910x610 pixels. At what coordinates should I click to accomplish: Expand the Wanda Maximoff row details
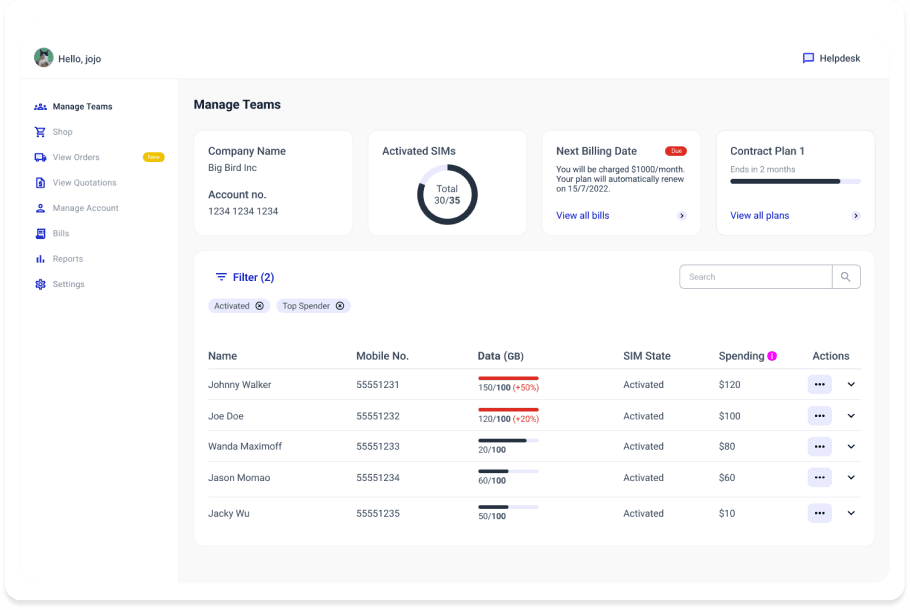(x=851, y=447)
